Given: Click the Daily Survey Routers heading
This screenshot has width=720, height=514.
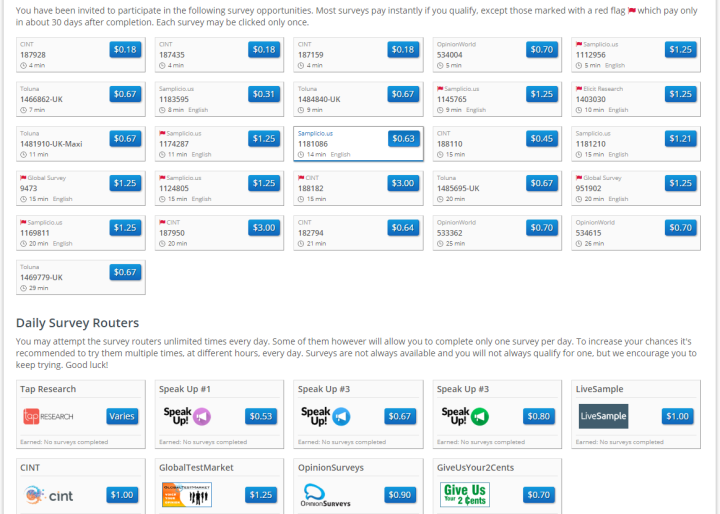Looking at the screenshot, I should [x=77, y=323].
